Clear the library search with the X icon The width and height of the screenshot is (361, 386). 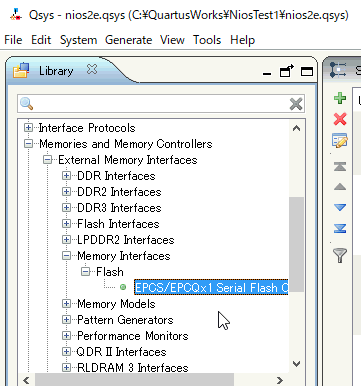[296, 104]
